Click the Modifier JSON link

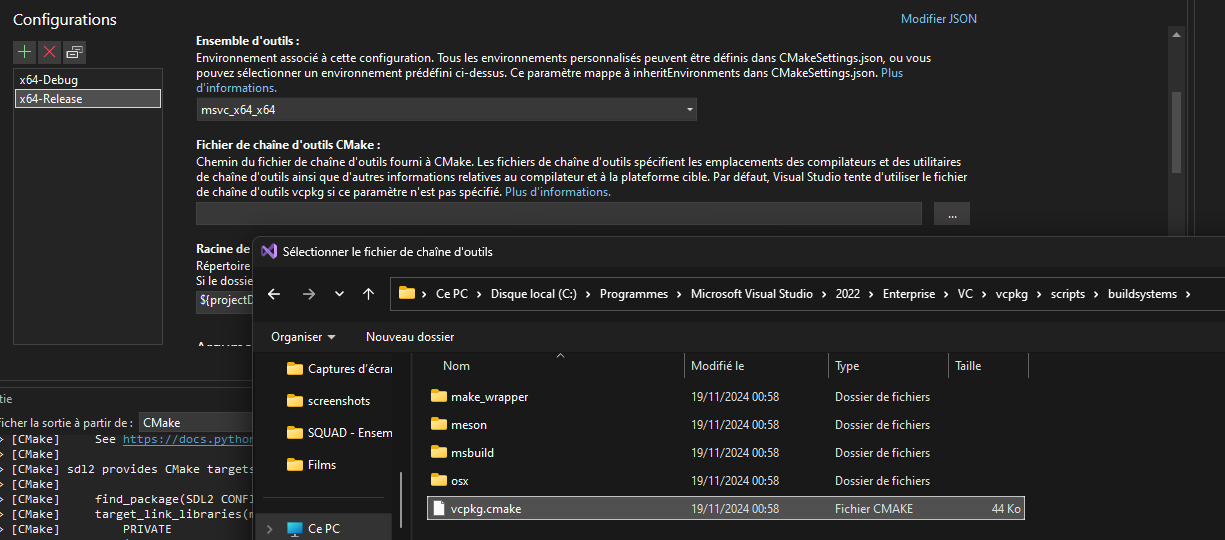point(938,19)
